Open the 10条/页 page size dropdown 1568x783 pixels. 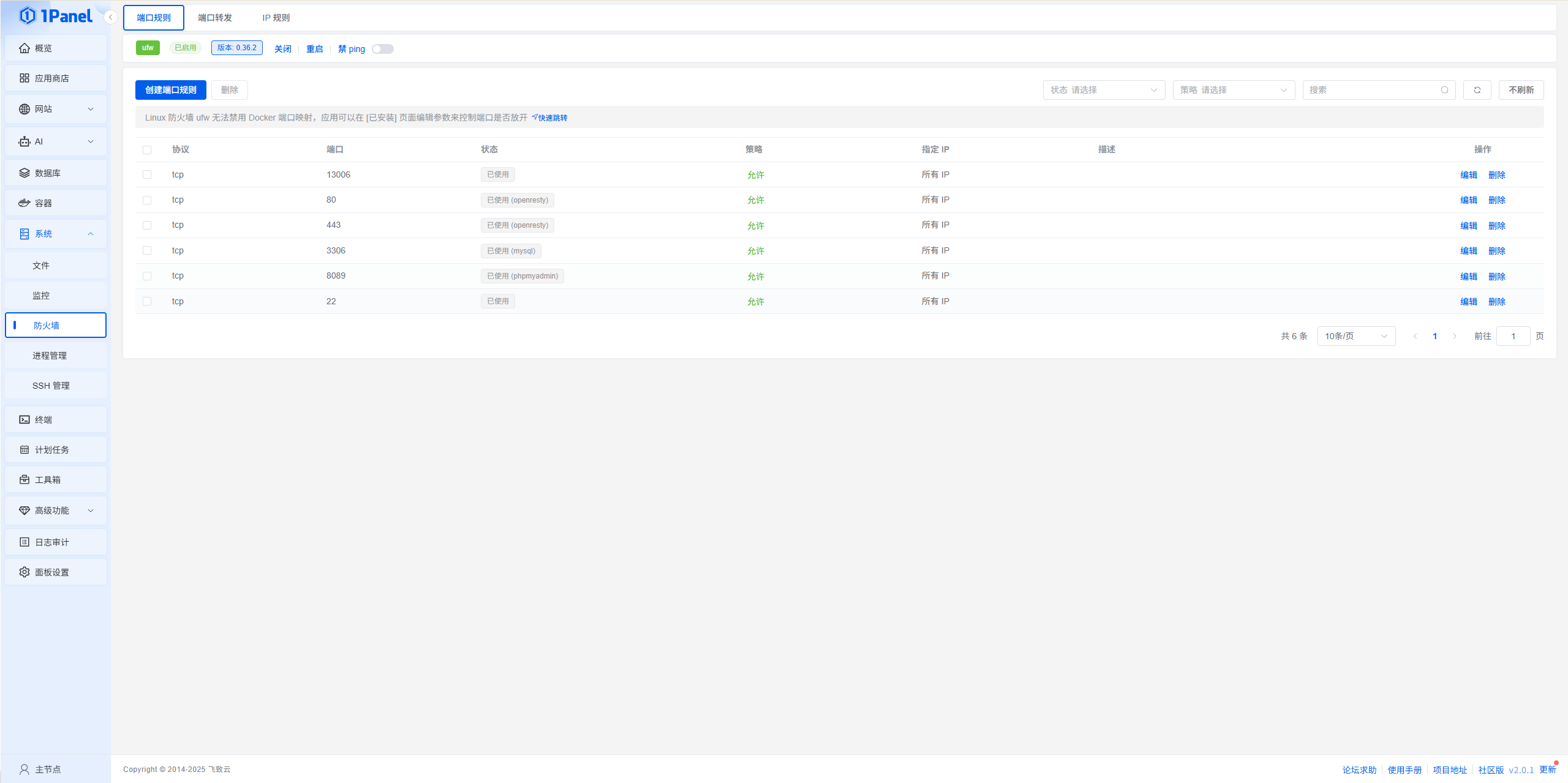pos(1355,336)
